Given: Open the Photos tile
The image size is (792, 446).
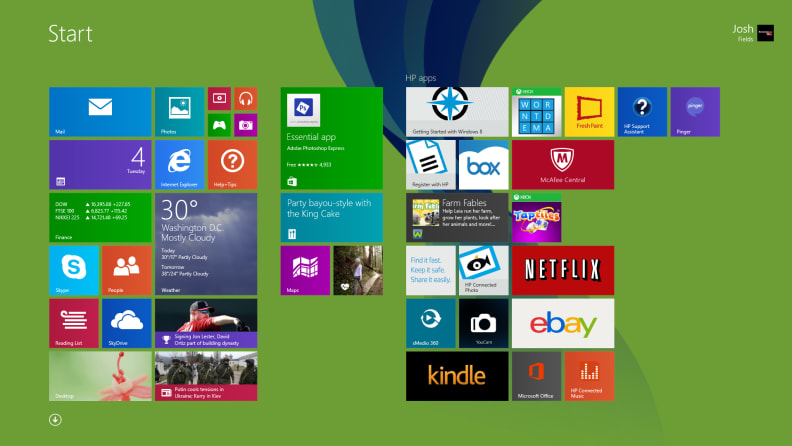Looking at the screenshot, I should tap(179, 112).
